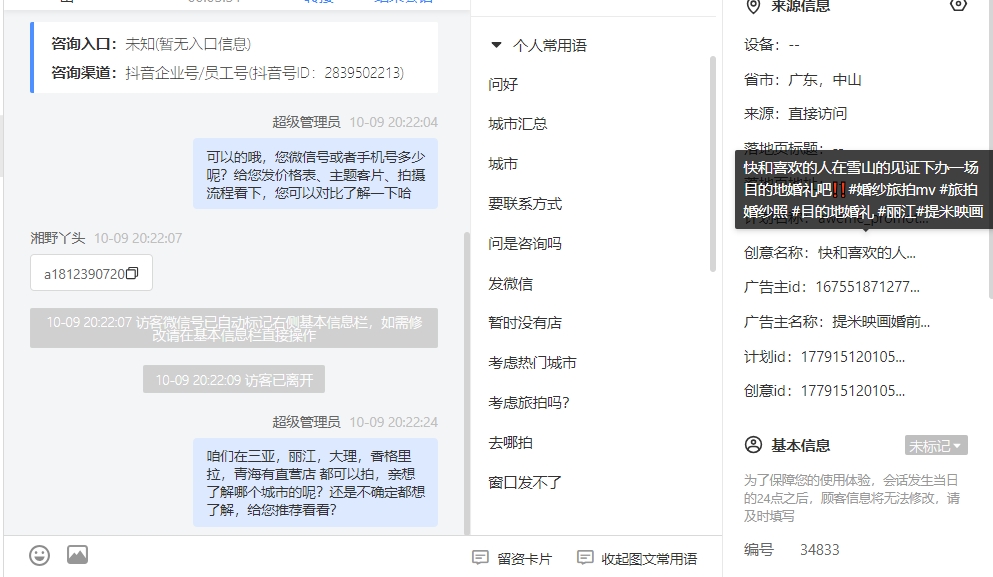Click the 设备 row in 来源信息
Image resolution: width=993 pixels, height=577 pixels.
coord(771,45)
